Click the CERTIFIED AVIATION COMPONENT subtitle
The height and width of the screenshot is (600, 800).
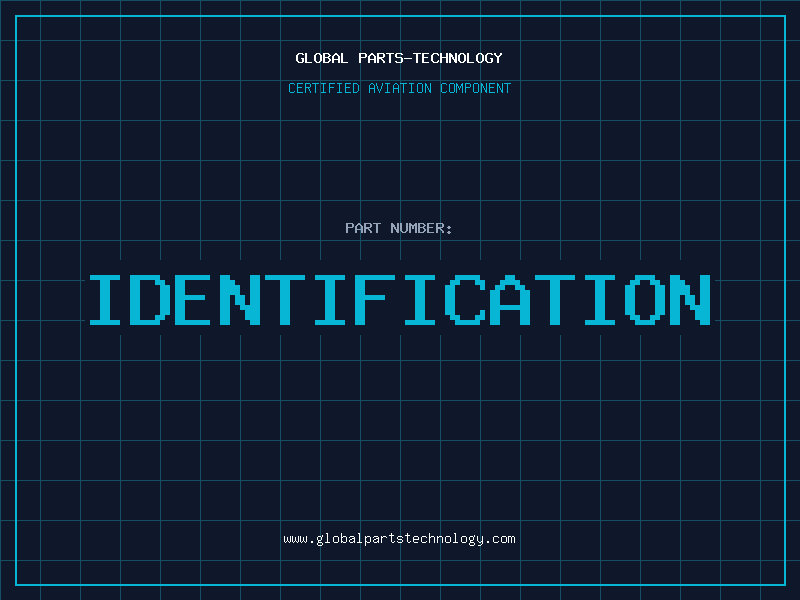(399, 89)
